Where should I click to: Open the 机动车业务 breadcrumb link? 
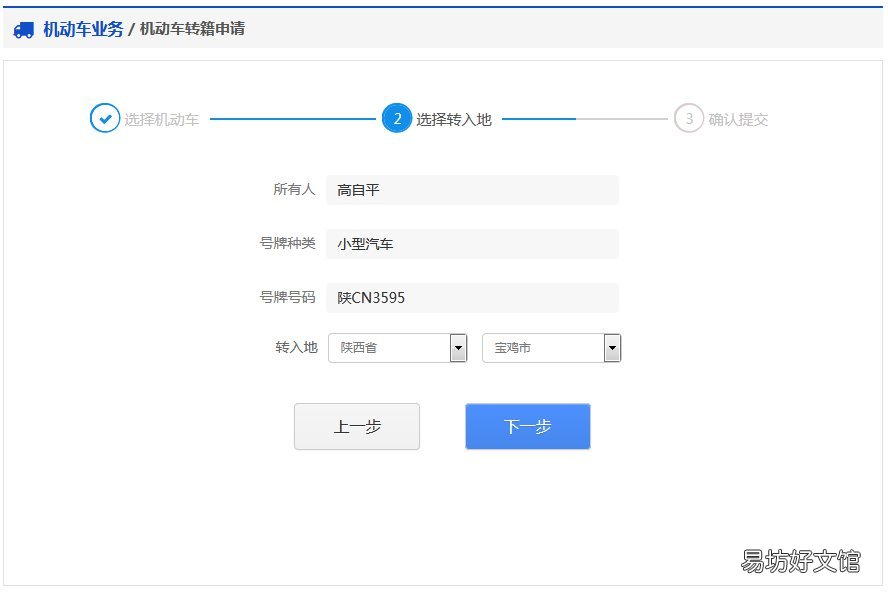83,29
